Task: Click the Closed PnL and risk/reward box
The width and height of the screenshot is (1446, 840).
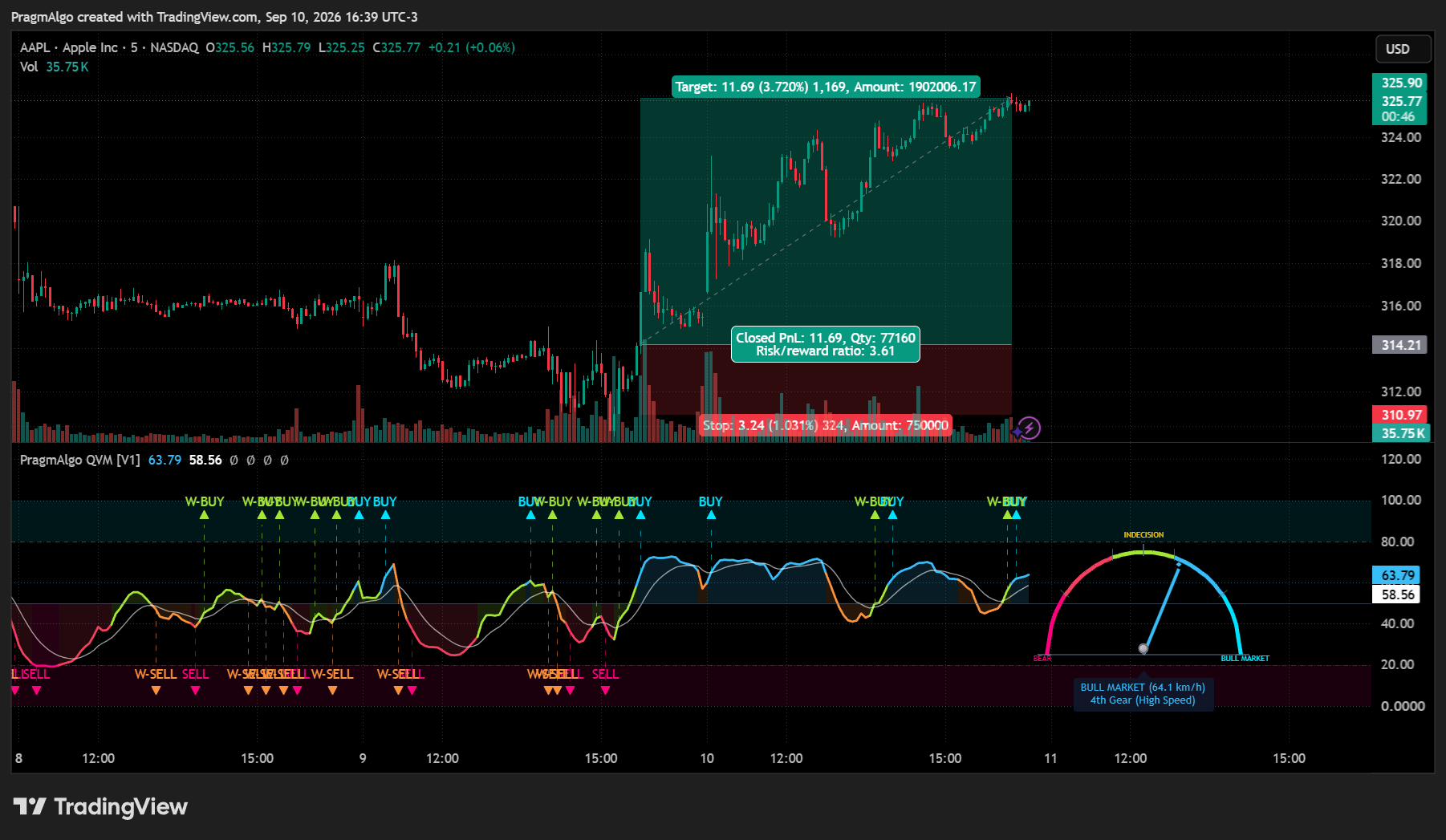Action: (x=826, y=344)
